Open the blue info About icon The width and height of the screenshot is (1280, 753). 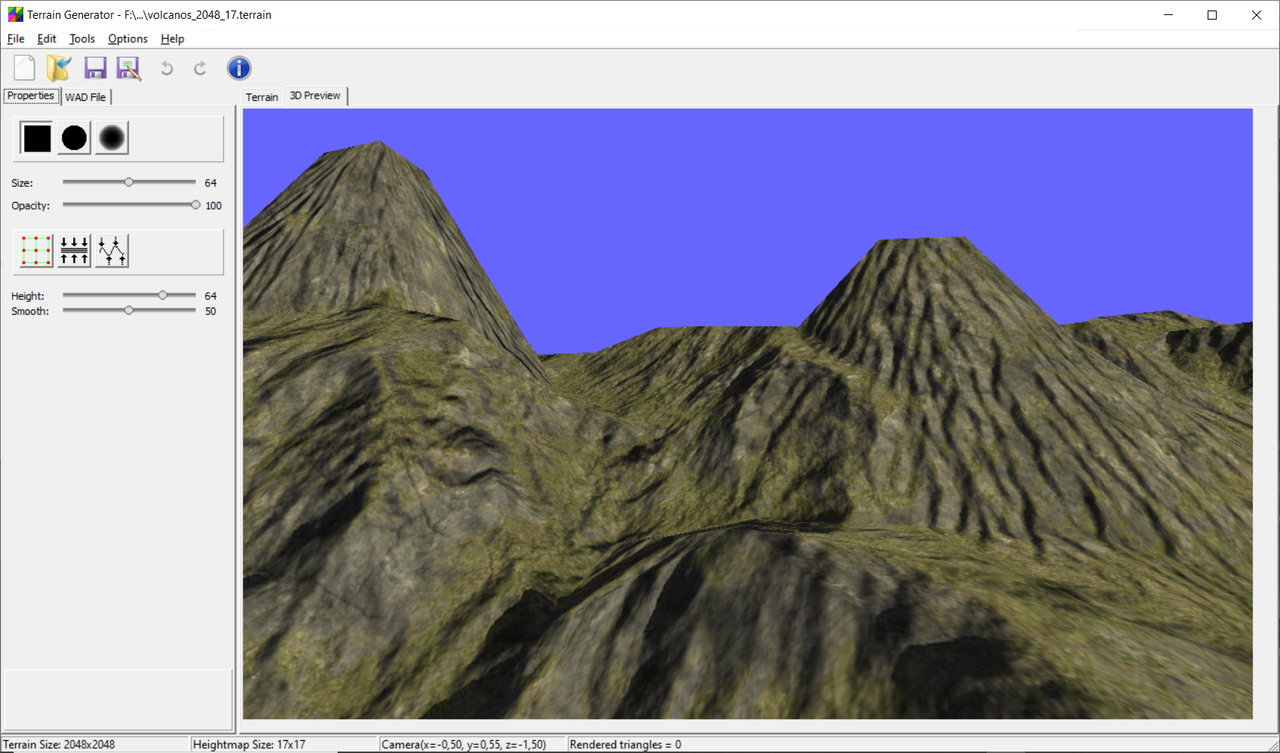pyautogui.click(x=239, y=68)
